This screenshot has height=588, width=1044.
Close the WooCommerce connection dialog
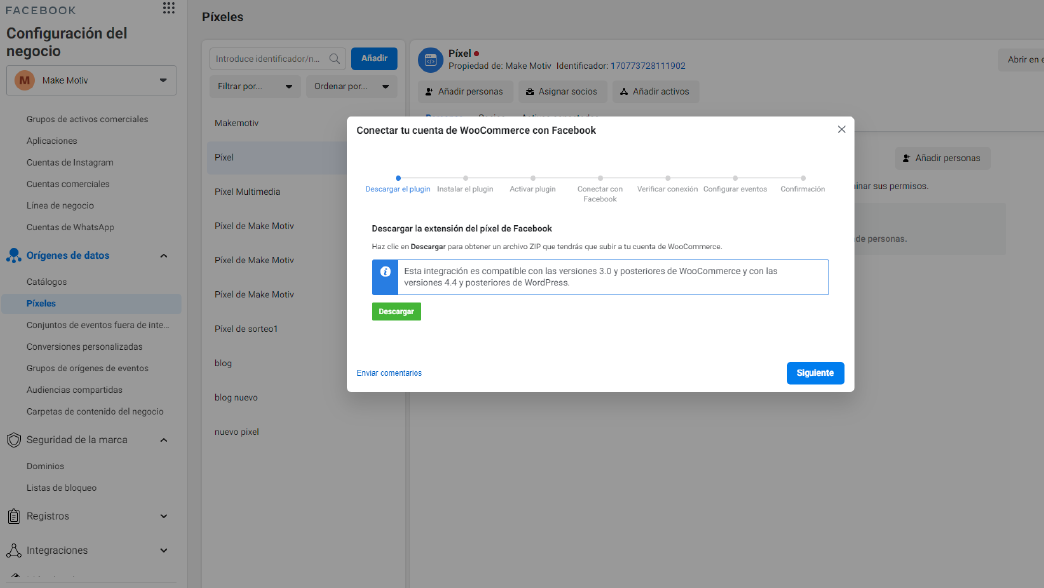(x=841, y=129)
